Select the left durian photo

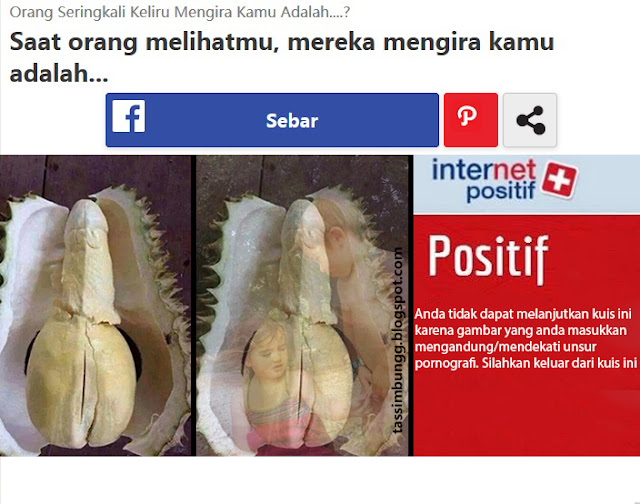95,305
